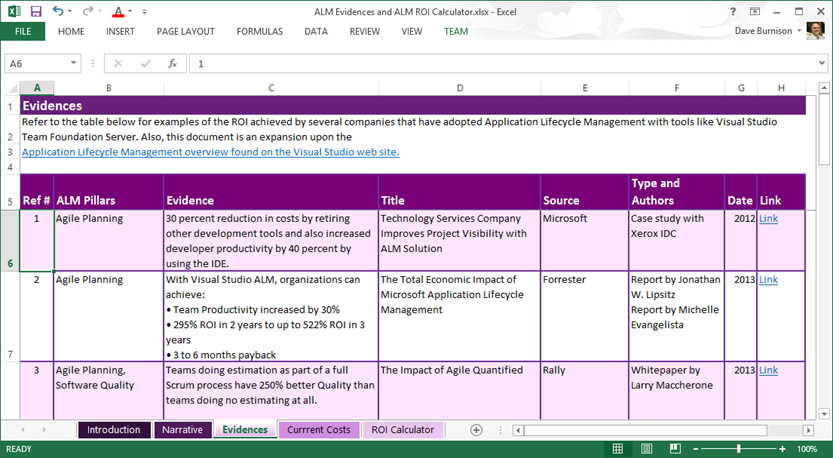Click the font color A icon
Viewport: 833px width, 458px height.
click(117, 12)
